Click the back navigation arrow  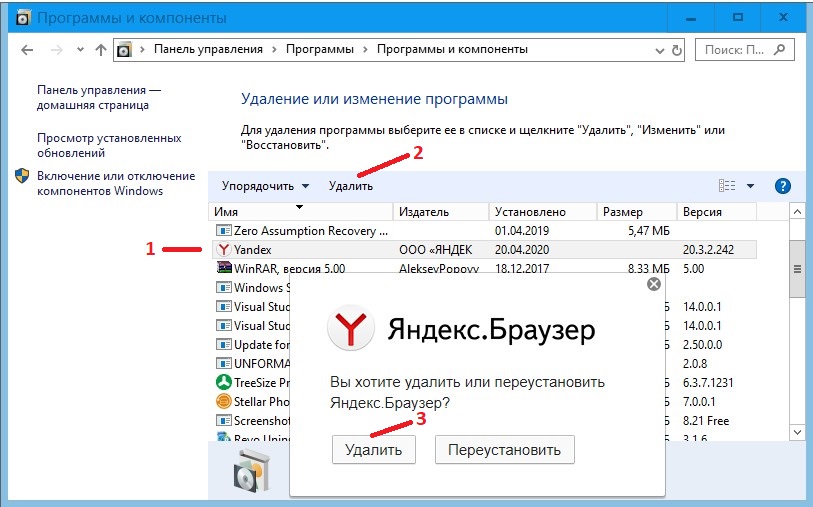pos(24,49)
